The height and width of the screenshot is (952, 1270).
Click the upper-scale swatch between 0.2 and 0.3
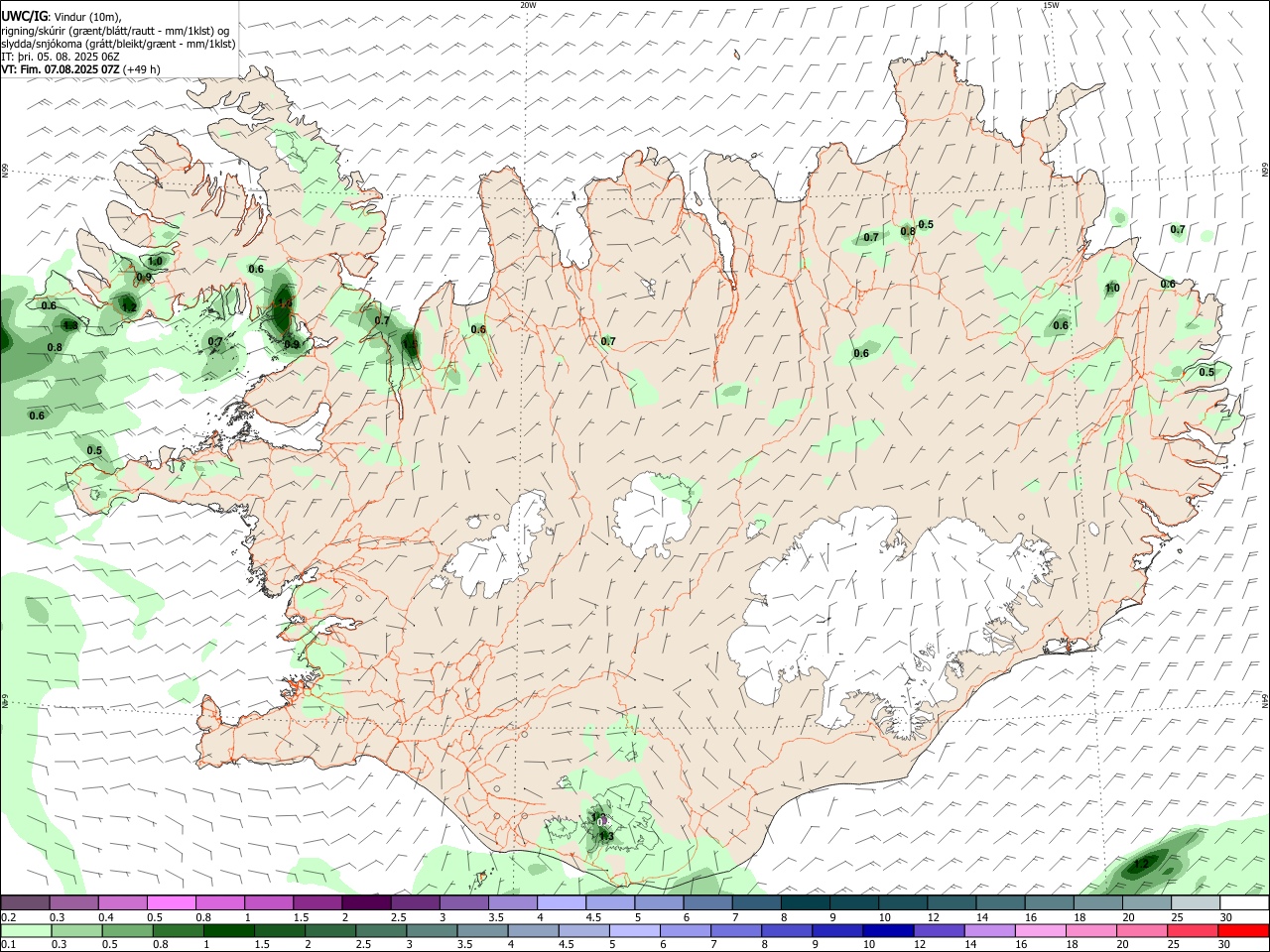point(25,902)
